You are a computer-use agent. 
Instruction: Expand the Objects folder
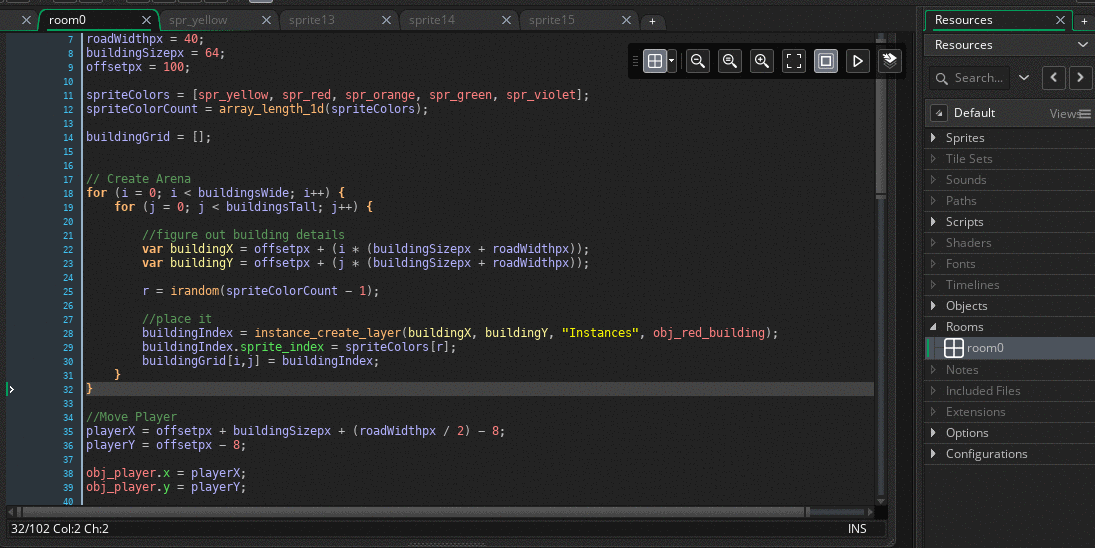click(x=934, y=305)
